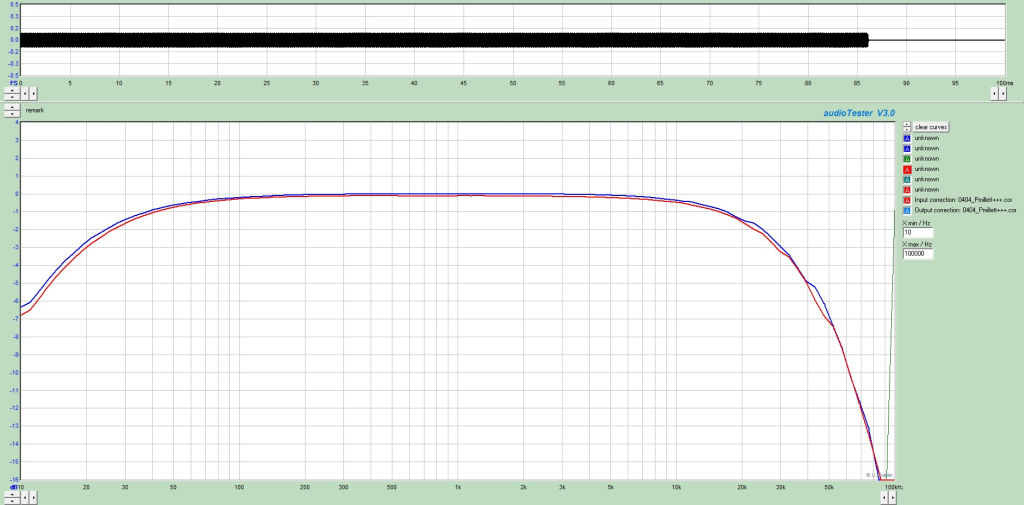Increase the dB scale below the frequency graph
This screenshot has height=505, width=1024.
(12, 494)
